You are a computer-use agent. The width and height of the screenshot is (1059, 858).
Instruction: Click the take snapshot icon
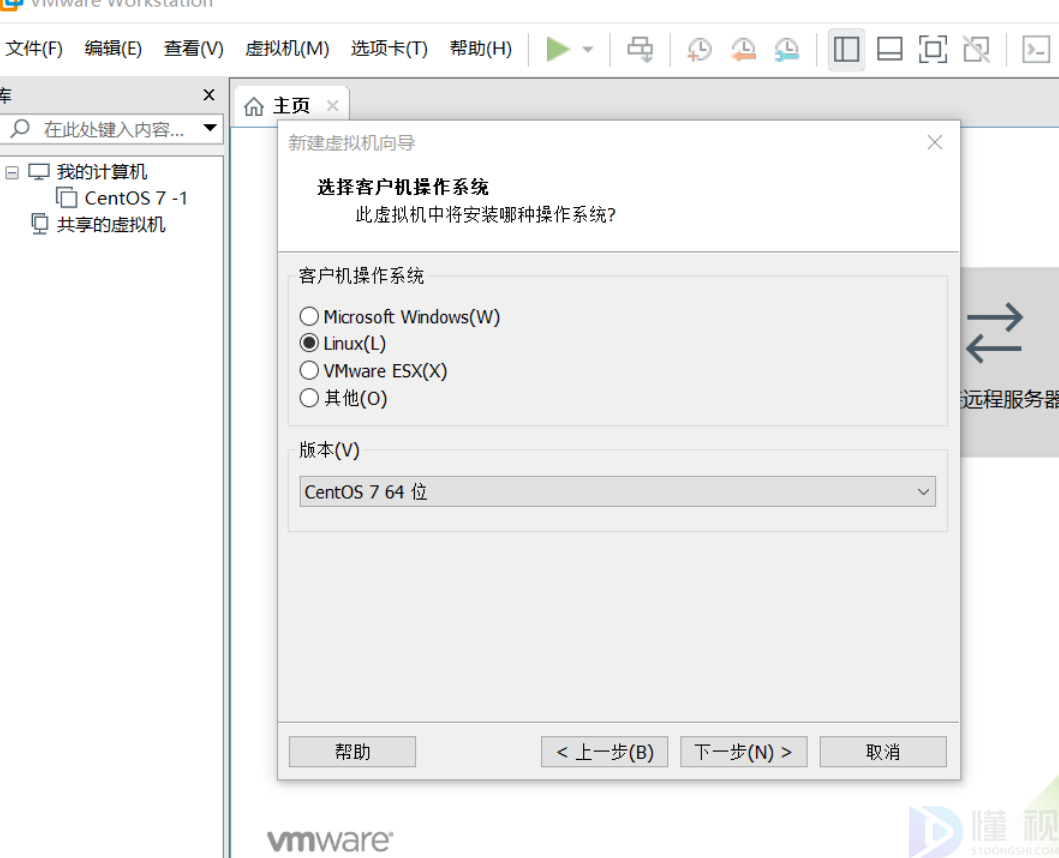(699, 49)
